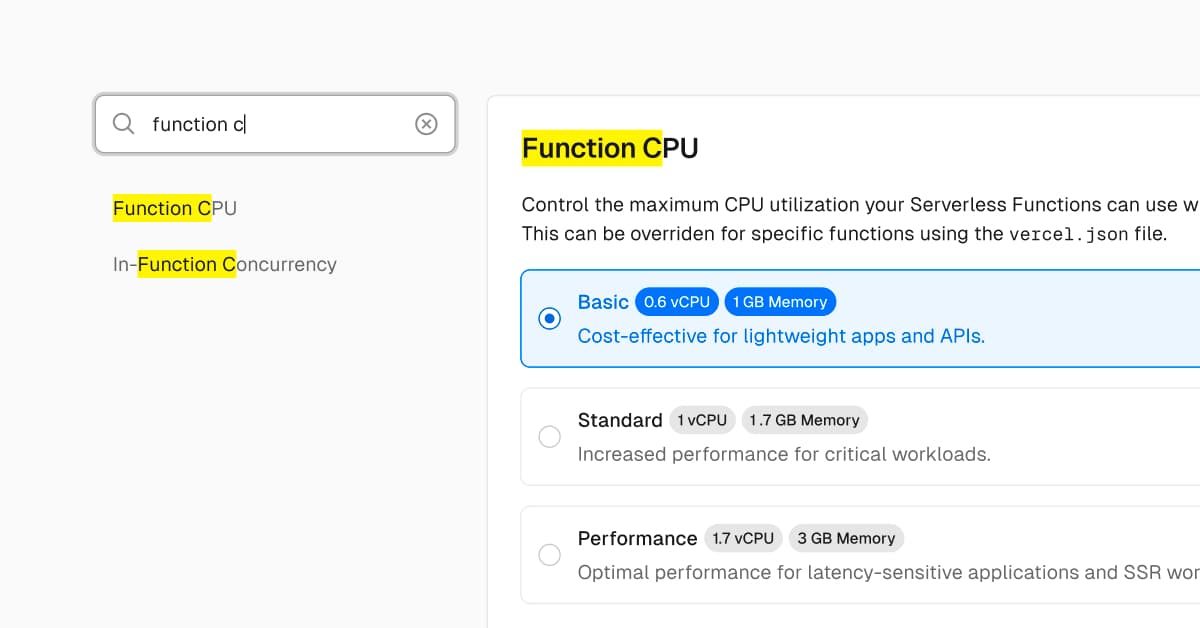Click the Function CPU section heading
1200x628 pixels.
610,148
